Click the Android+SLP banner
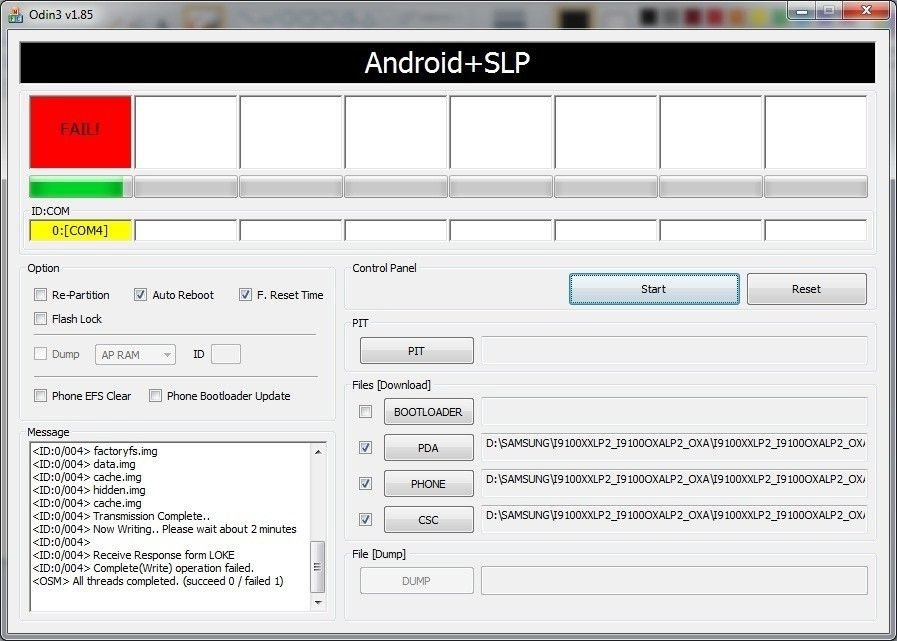 pos(447,62)
